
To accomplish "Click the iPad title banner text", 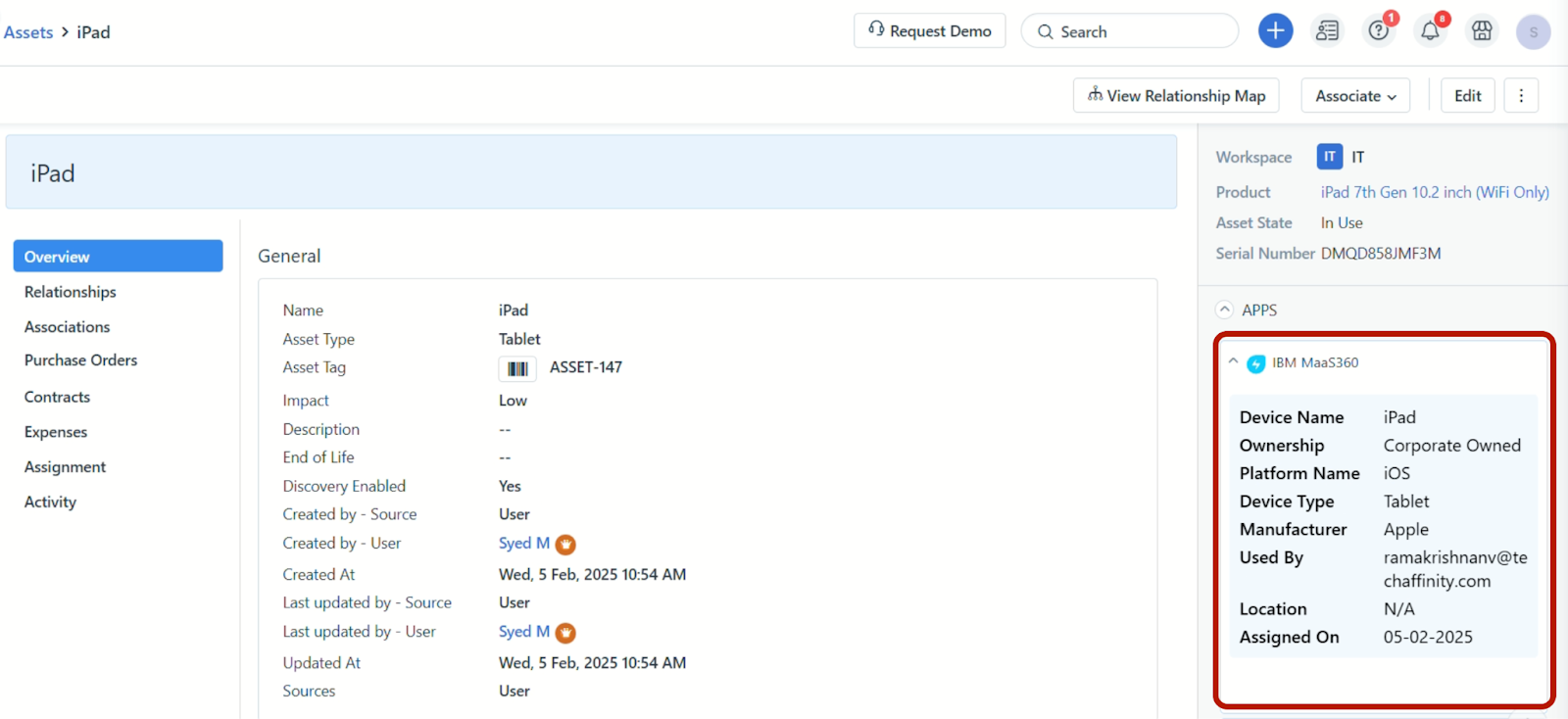I will (x=53, y=173).
